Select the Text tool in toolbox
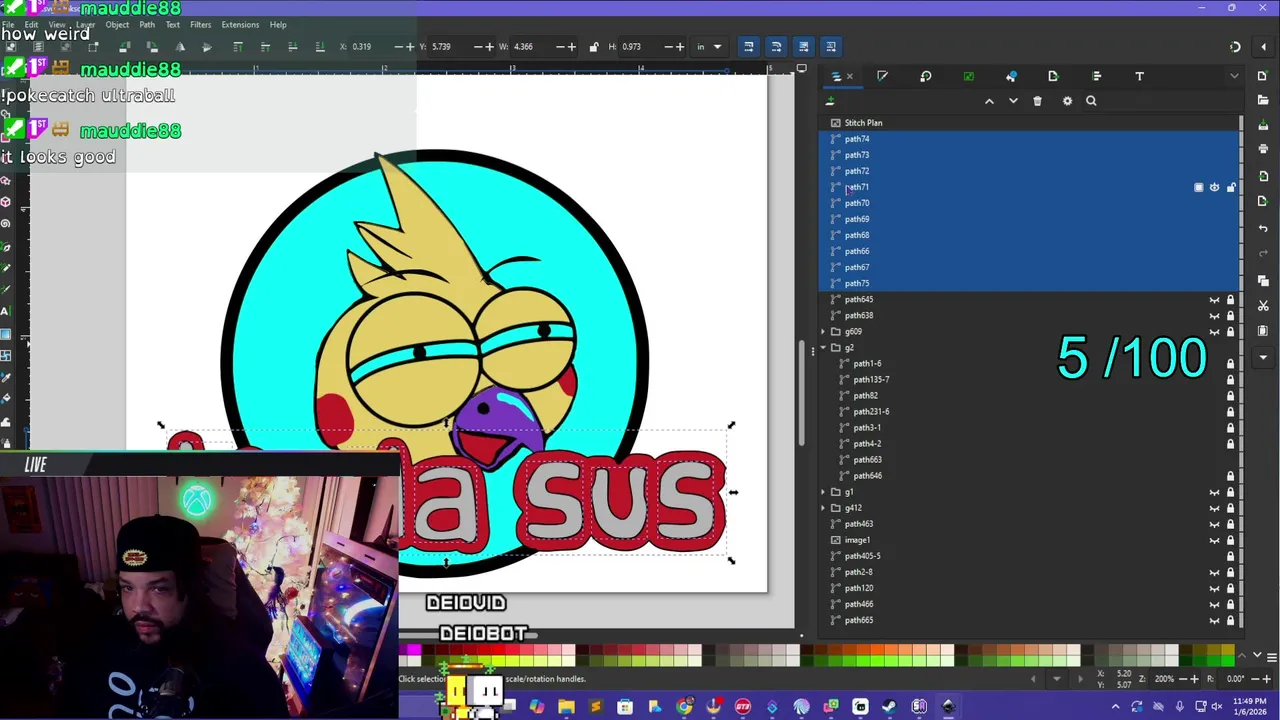The width and height of the screenshot is (1280, 720). tap(6, 312)
